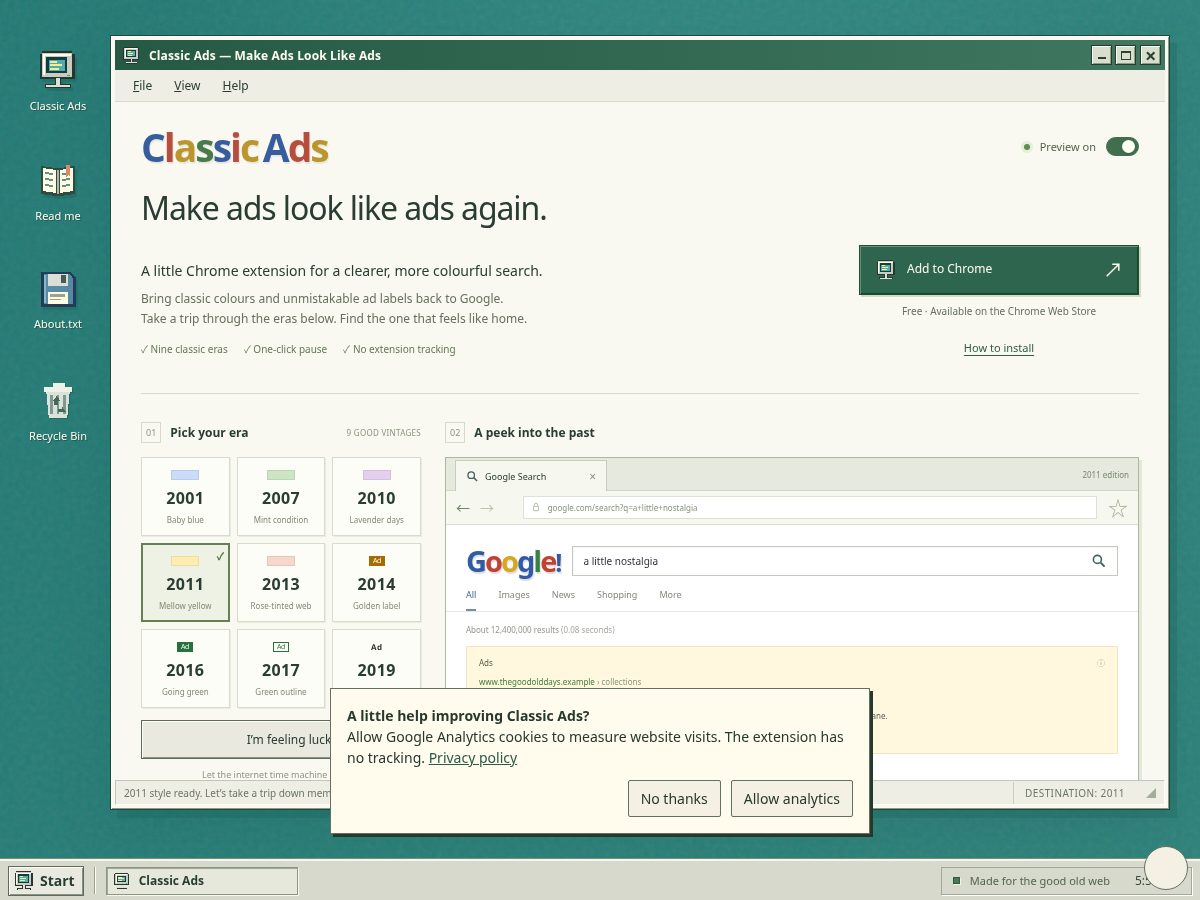Click the preview tab search icon
Viewport: 1200px width, 900px height.
tap(472, 476)
